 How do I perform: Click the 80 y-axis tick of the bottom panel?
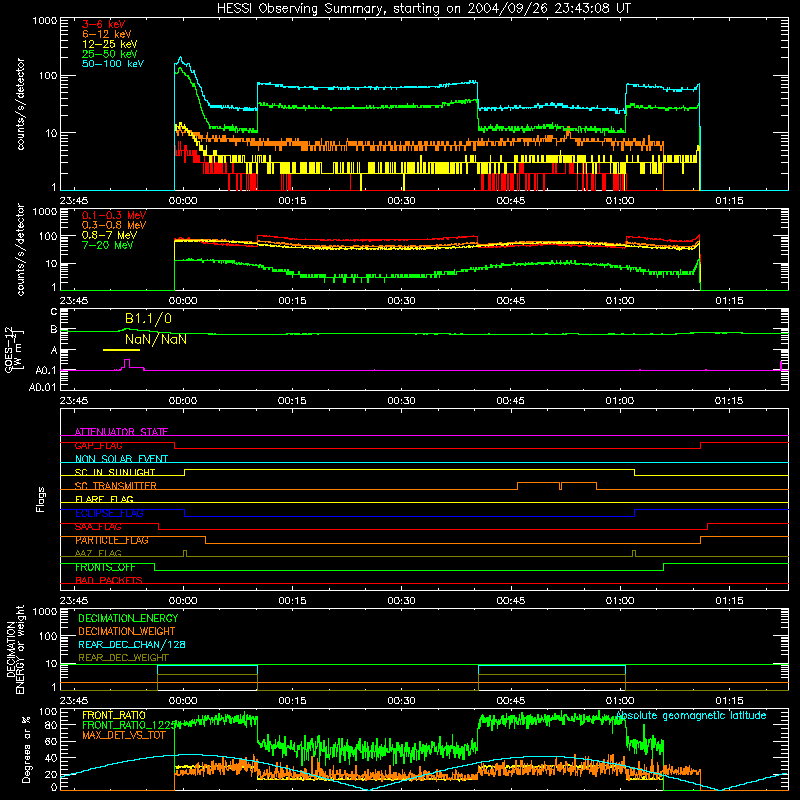pos(52,725)
